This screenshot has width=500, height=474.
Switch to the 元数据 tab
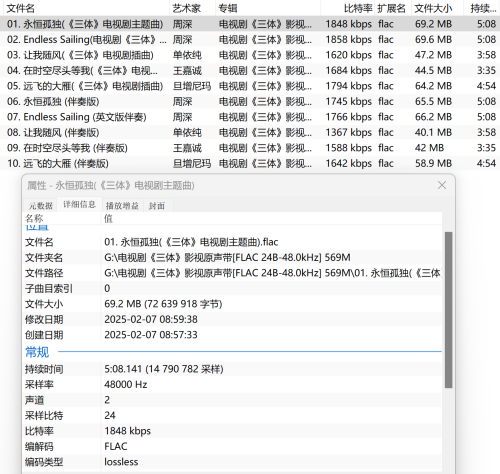[x=41, y=206]
